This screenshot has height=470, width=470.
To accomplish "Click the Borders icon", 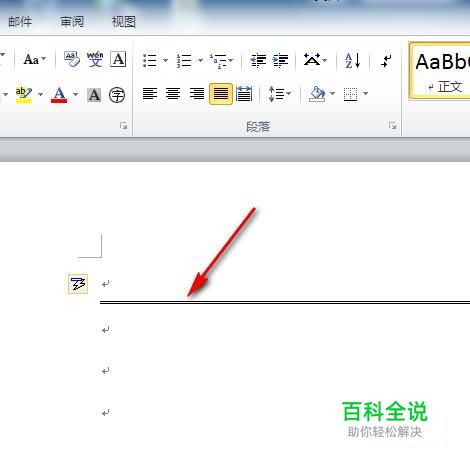I will click(350, 94).
